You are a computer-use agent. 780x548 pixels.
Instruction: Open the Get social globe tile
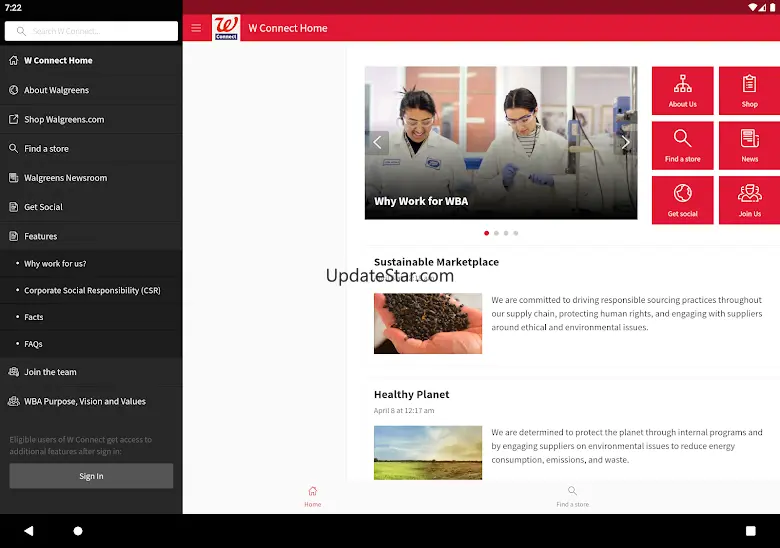coord(682,200)
